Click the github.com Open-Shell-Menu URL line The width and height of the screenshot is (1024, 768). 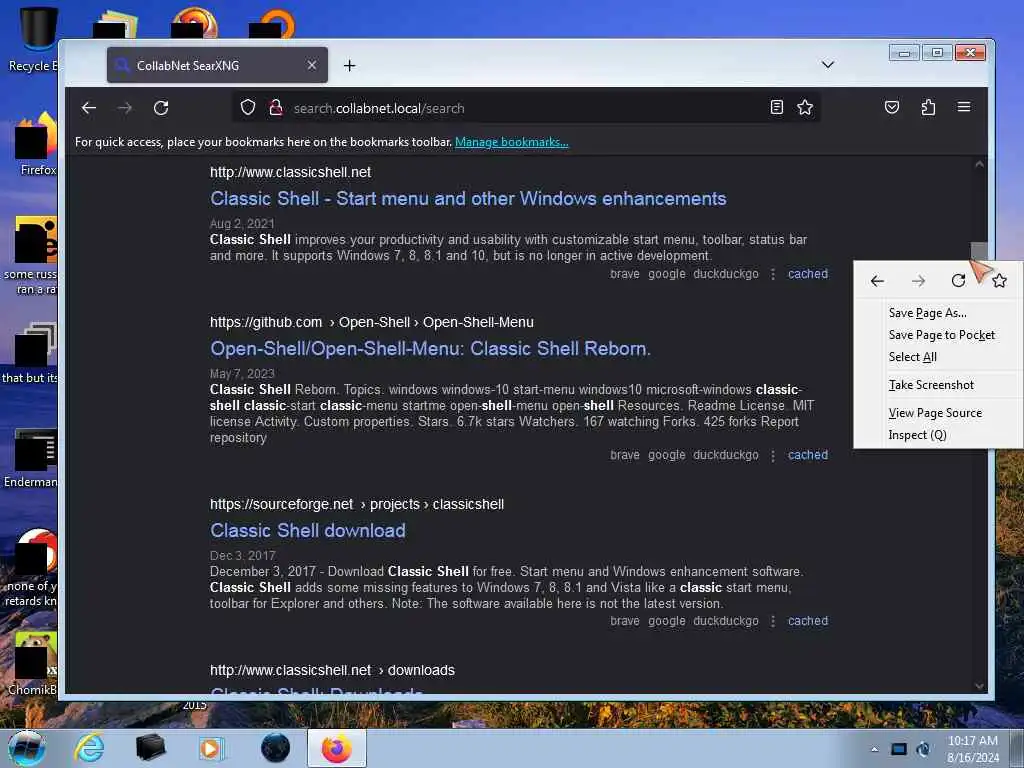pyautogui.click(x=372, y=323)
